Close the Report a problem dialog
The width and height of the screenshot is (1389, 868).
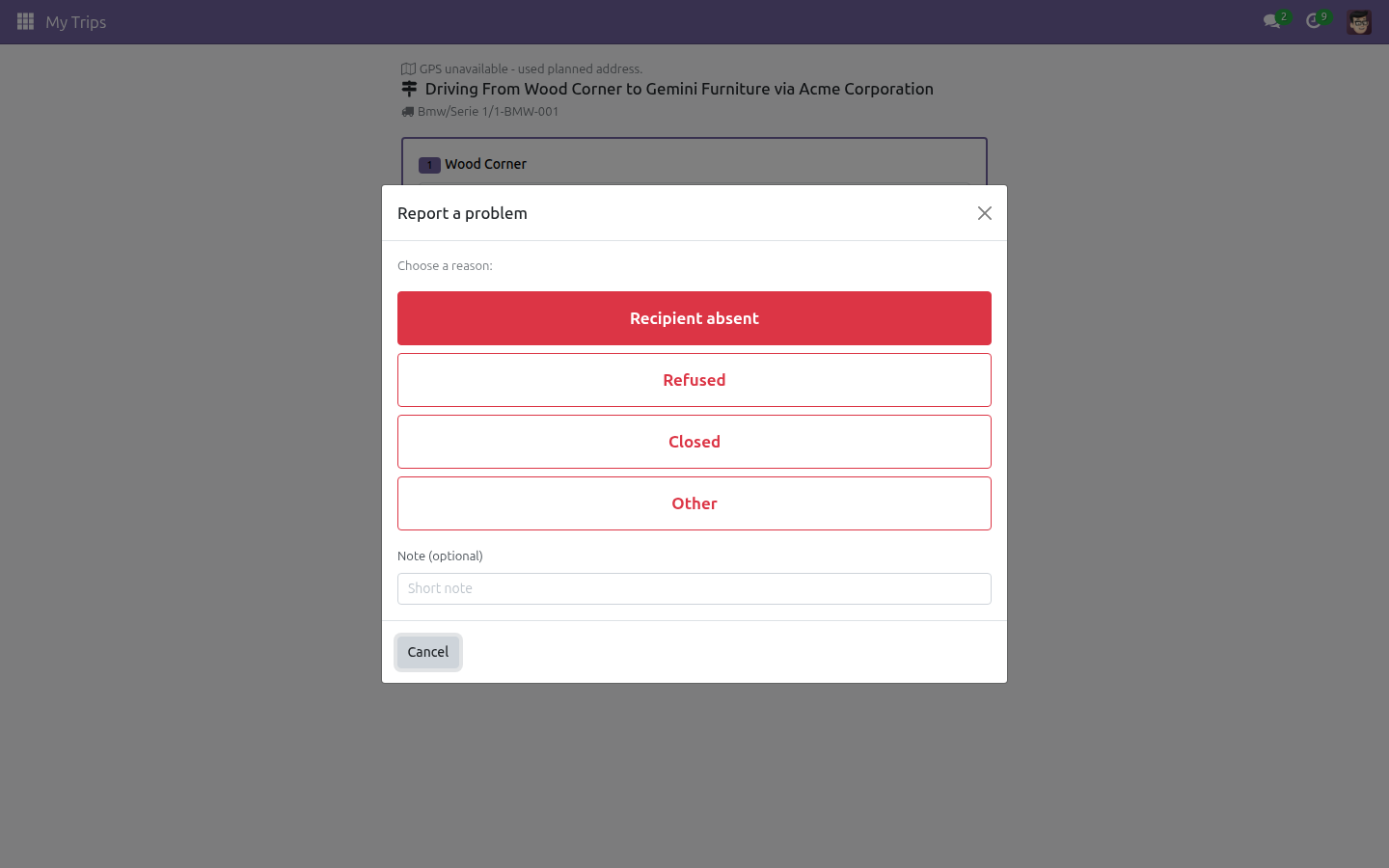(x=984, y=213)
